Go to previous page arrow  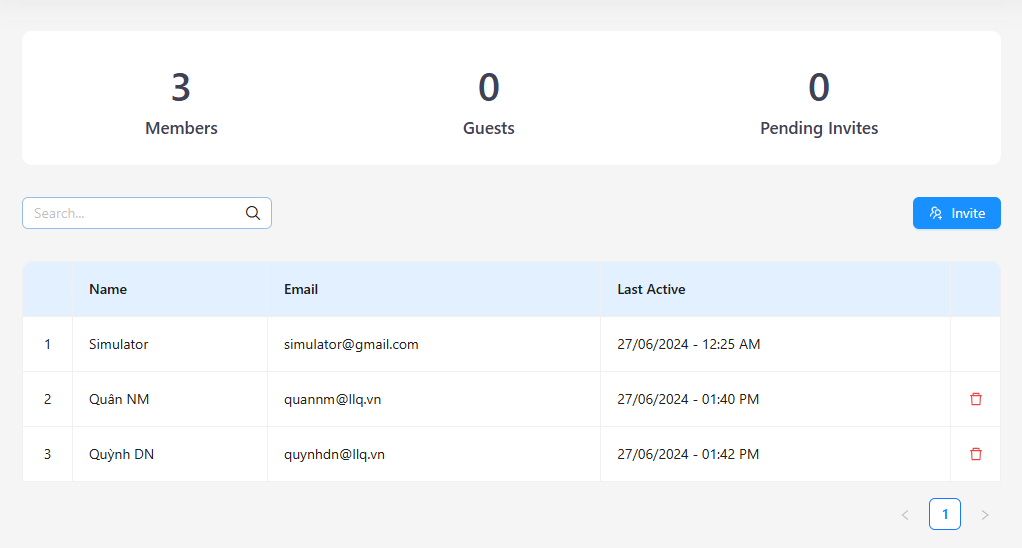(x=905, y=515)
